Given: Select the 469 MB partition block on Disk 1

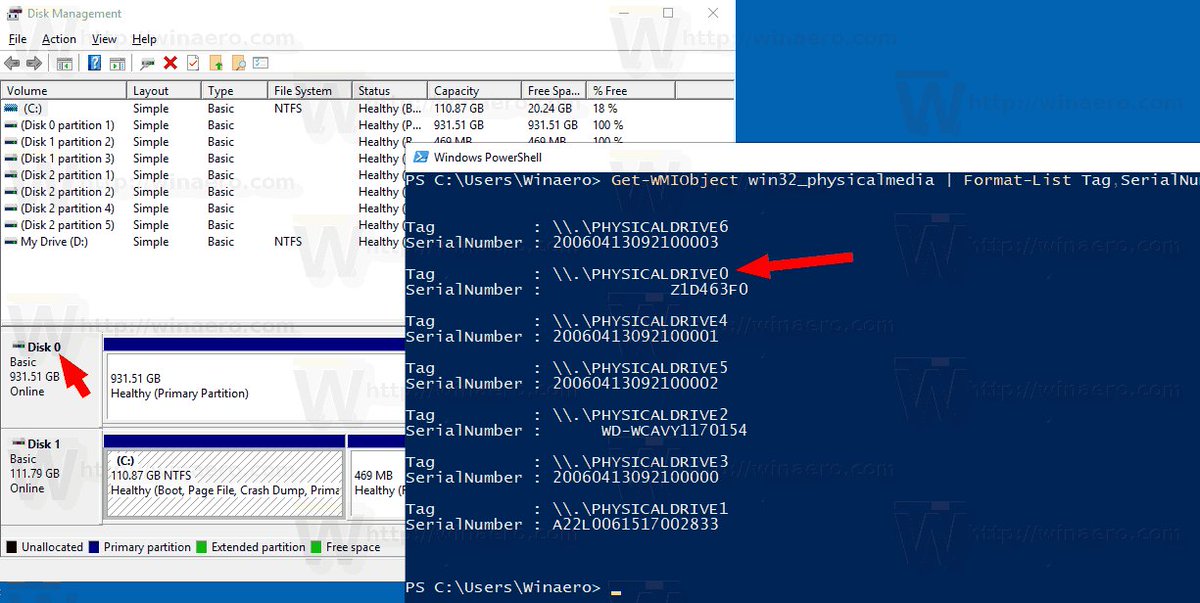Looking at the screenshot, I should point(376,476).
